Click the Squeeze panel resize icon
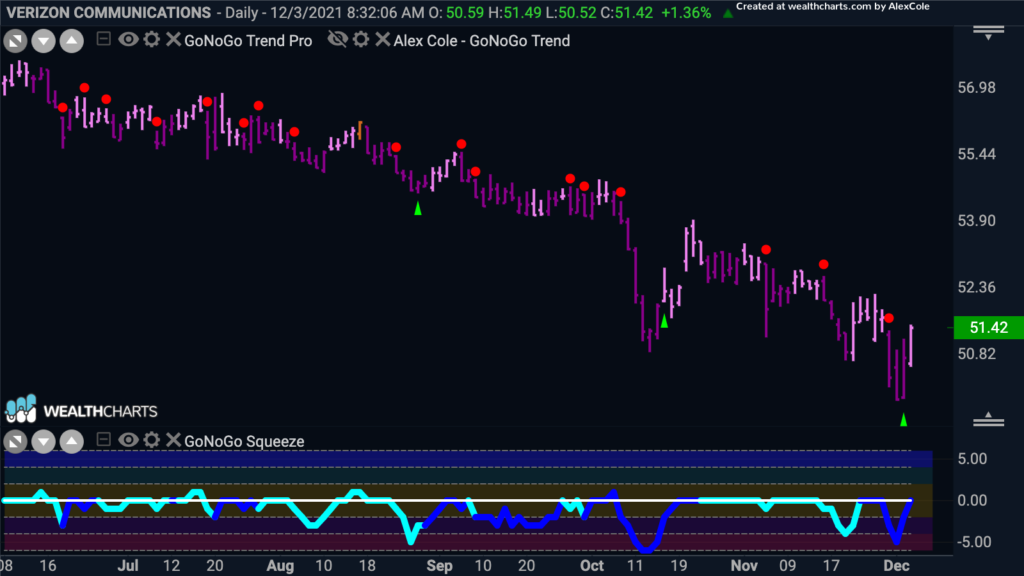Viewport: 1024px width, 576px height. click(15, 441)
